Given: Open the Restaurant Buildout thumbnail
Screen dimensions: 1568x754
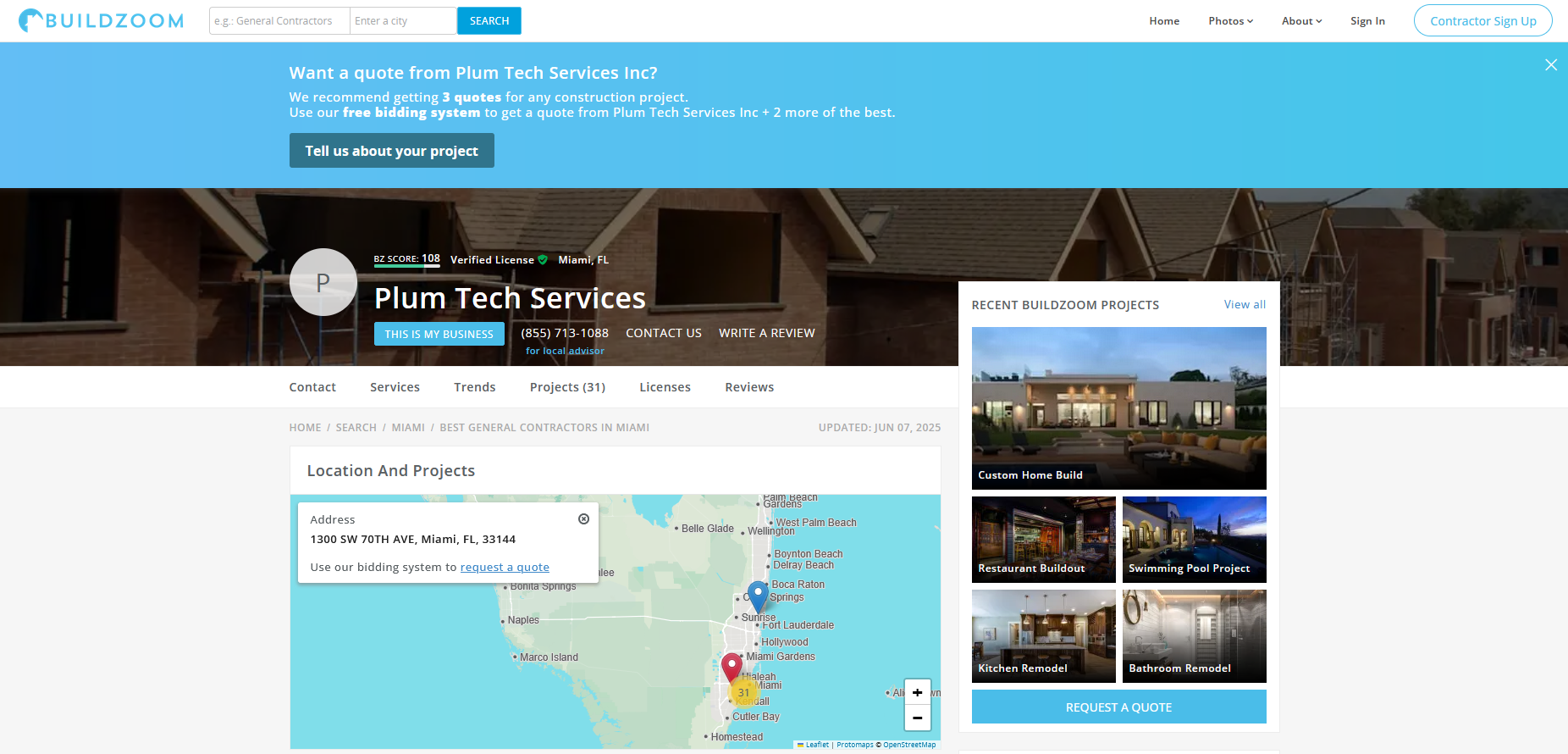Looking at the screenshot, I should click(1044, 540).
